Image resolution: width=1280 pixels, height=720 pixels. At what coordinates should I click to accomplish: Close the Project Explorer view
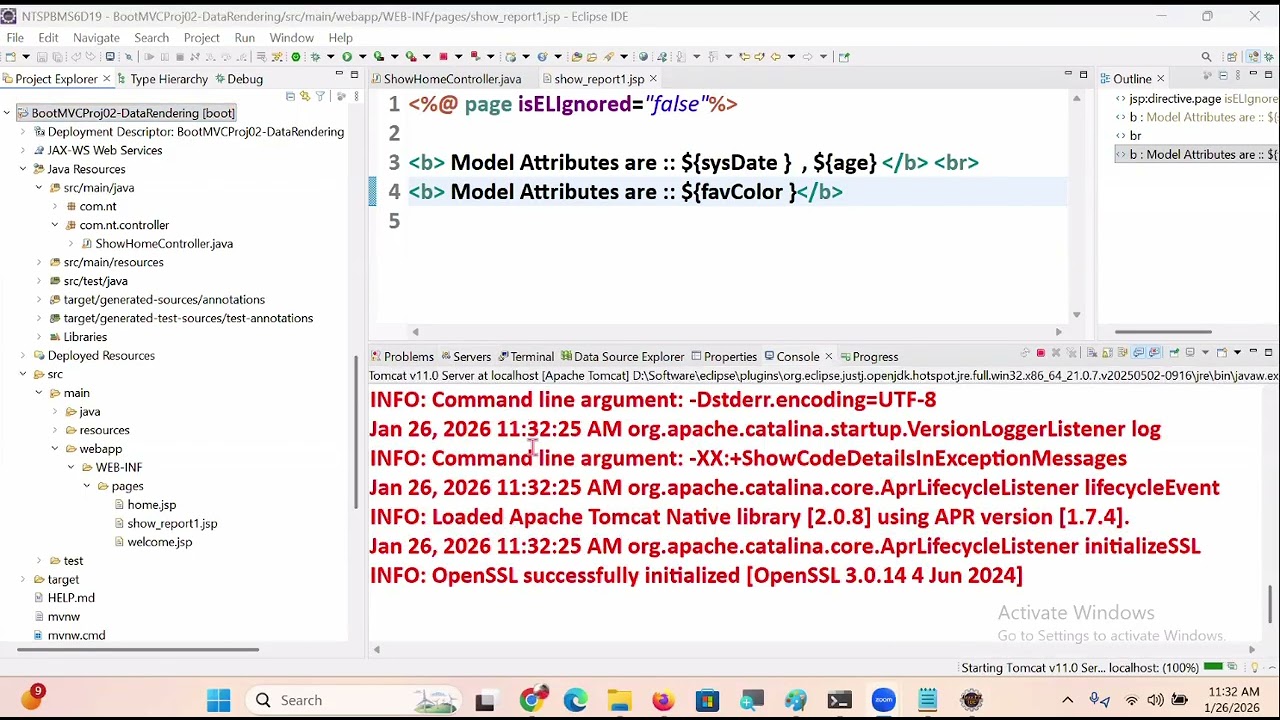(x=106, y=79)
